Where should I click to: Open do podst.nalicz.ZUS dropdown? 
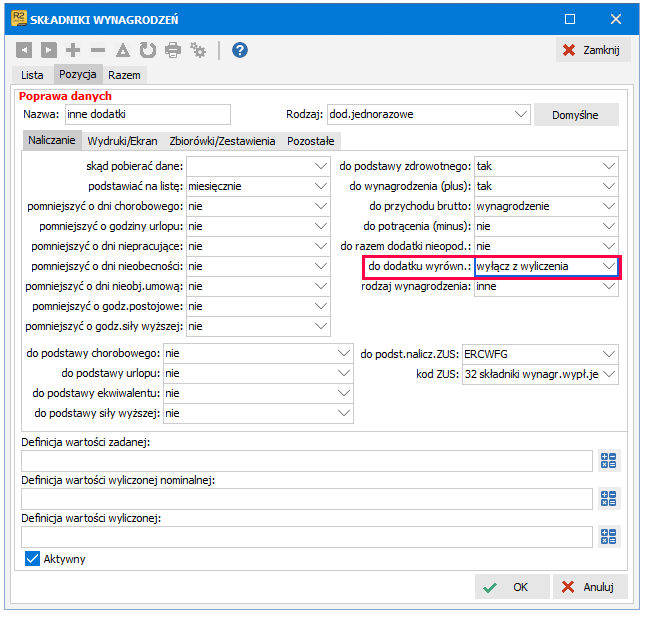[x=609, y=354]
